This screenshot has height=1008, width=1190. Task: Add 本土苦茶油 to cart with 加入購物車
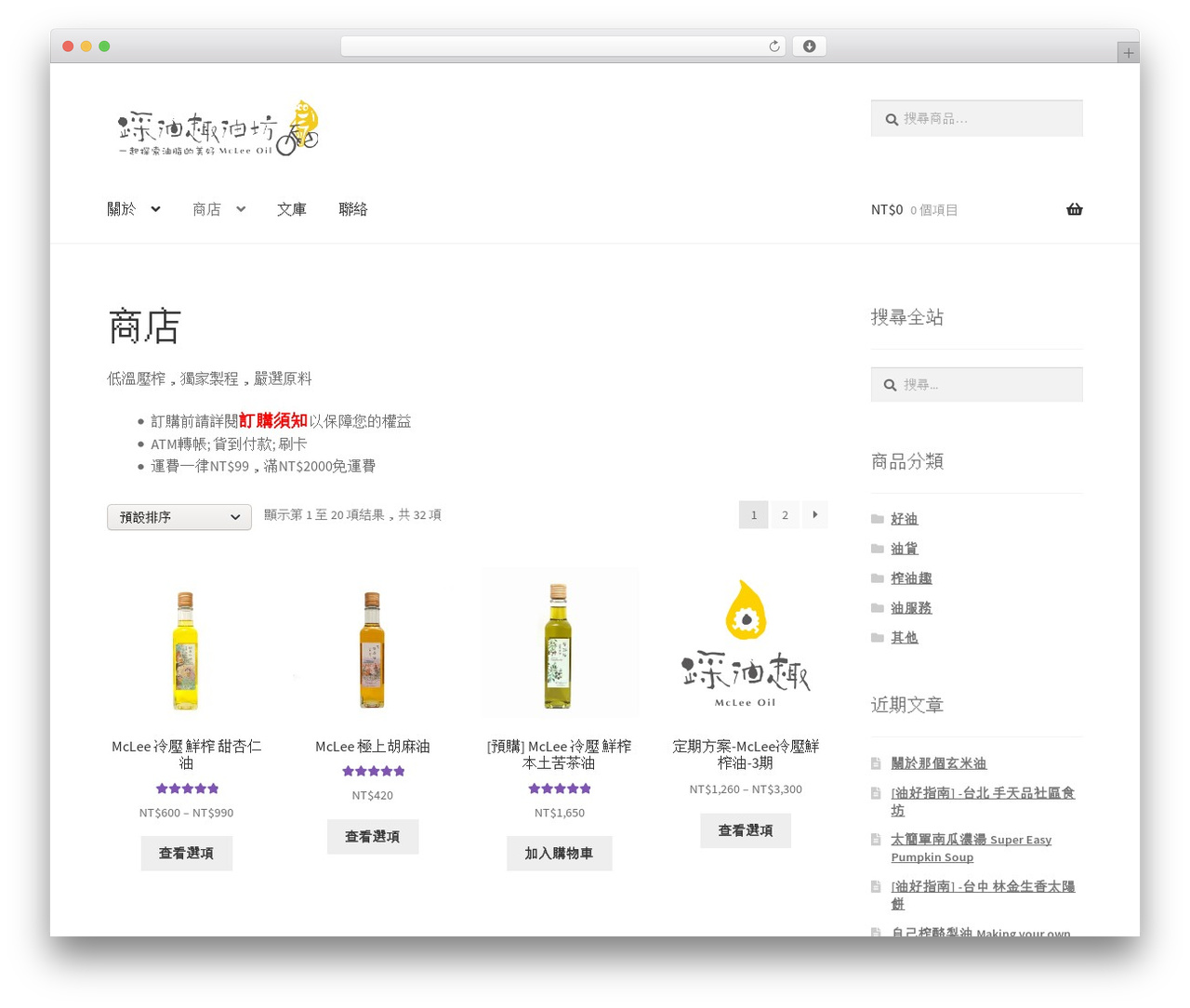(559, 853)
